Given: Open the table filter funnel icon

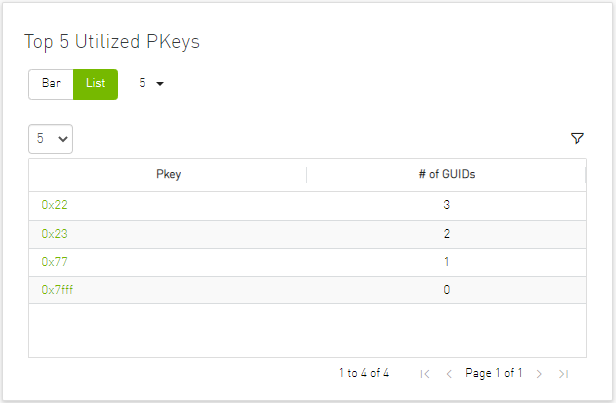Looking at the screenshot, I should (x=577, y=139).
